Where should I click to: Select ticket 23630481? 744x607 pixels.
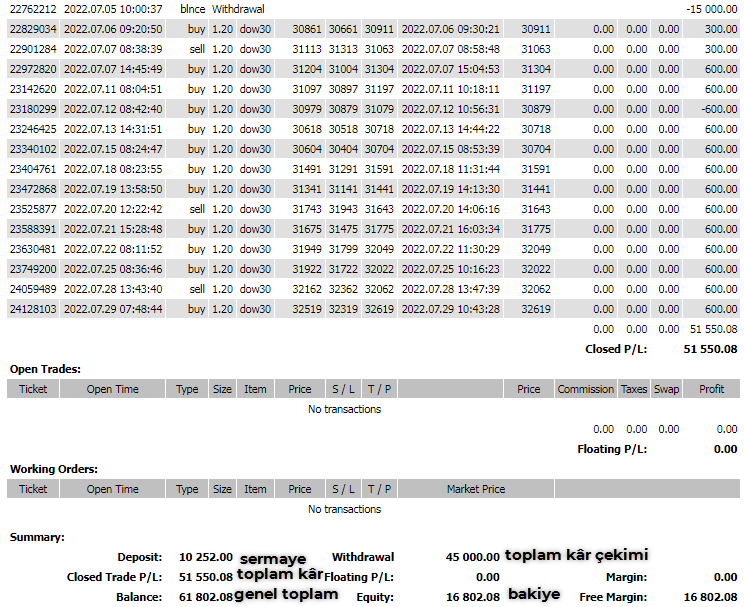tap(33, 249)
